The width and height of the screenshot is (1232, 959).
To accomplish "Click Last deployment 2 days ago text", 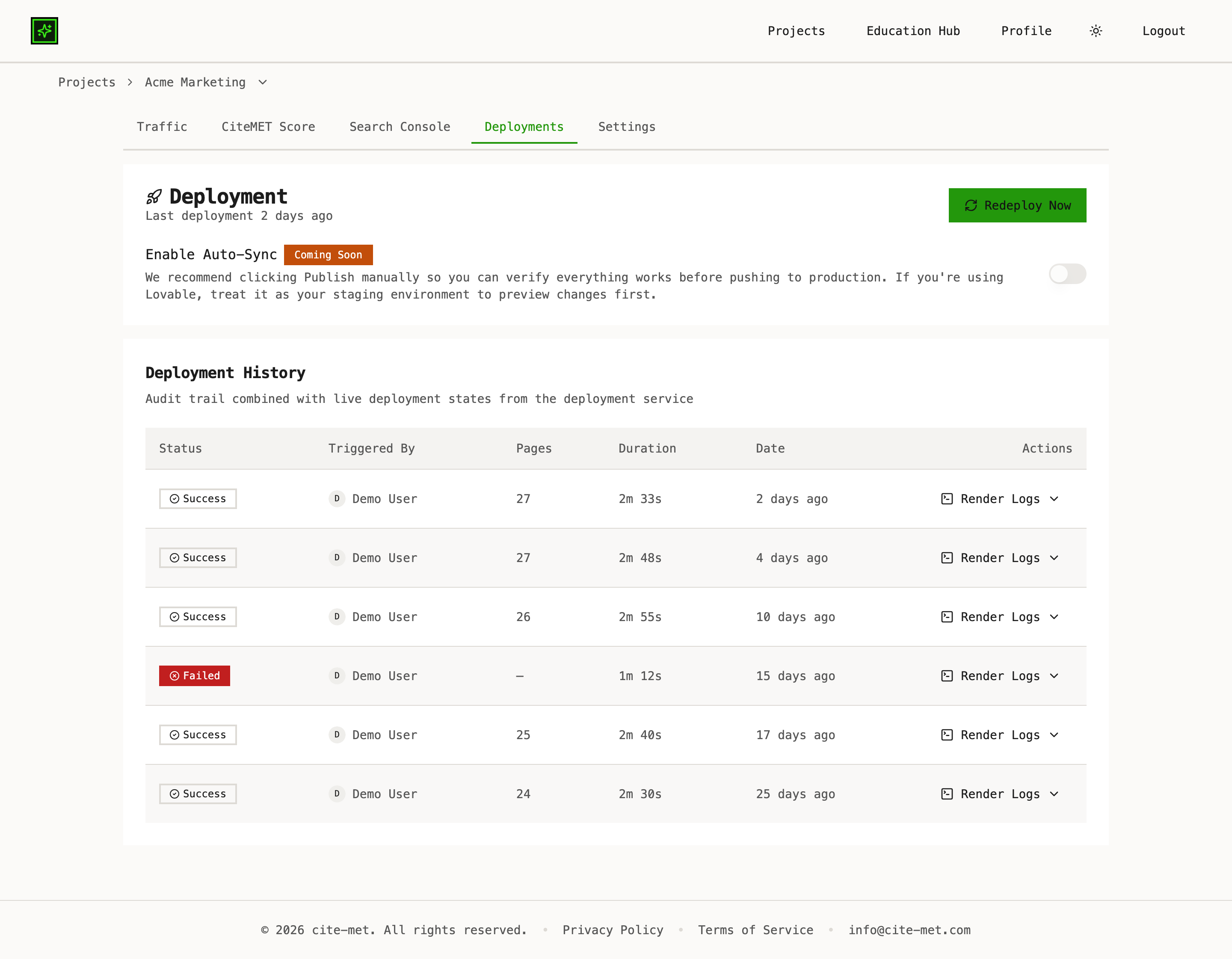I will click(239, 216).
